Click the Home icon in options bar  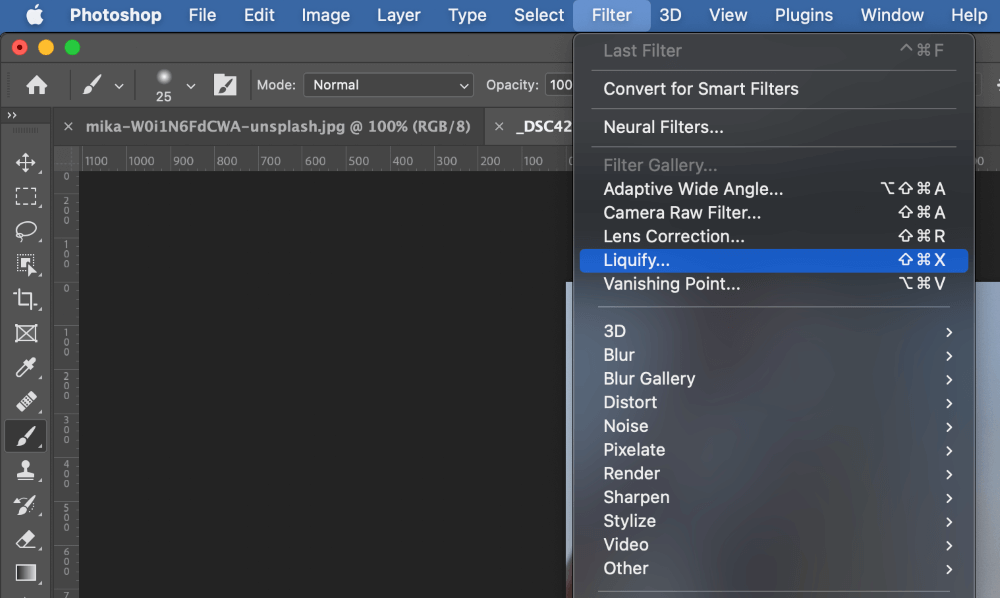pyautogui.click(x=37, y=86)
